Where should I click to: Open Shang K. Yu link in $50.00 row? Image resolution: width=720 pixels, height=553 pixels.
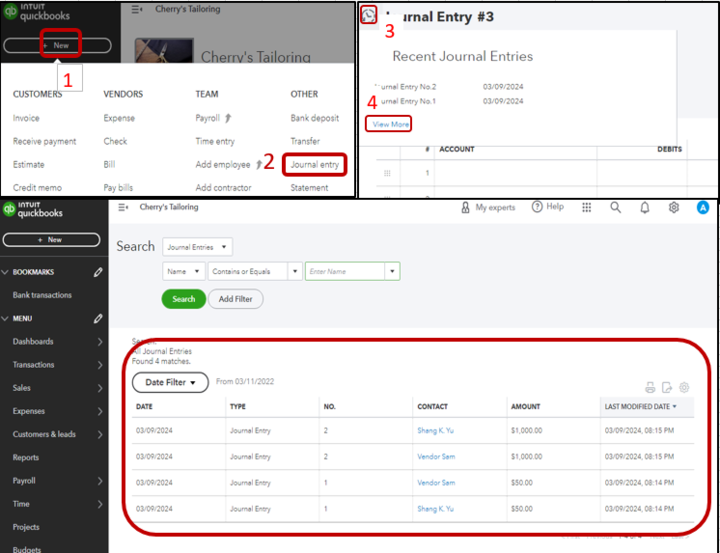click(x=435, y=509)
